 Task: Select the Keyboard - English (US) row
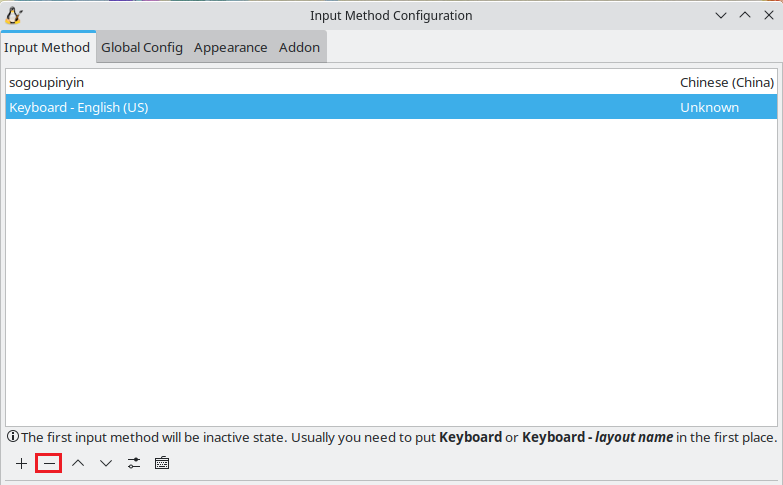(x=392, y=107)
